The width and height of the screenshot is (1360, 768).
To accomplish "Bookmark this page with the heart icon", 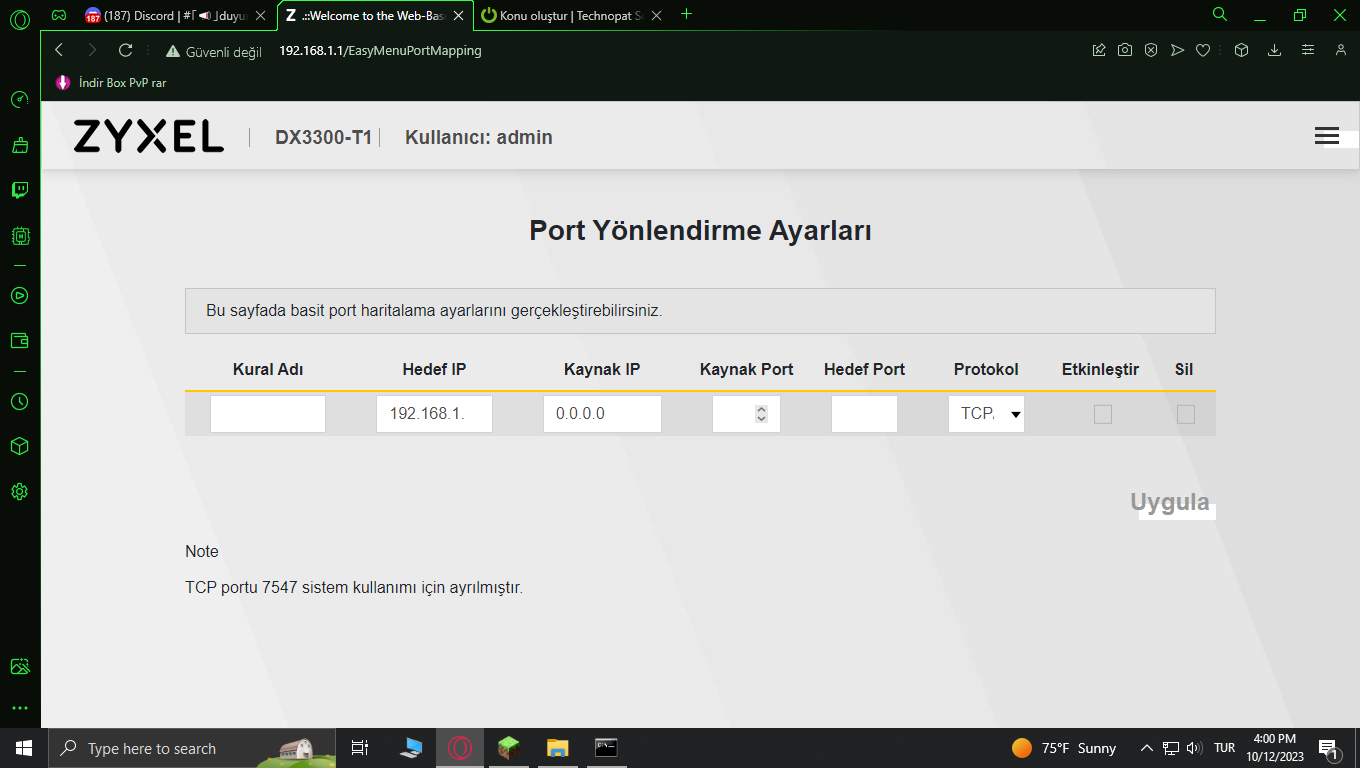I will tap(1203, 50).
